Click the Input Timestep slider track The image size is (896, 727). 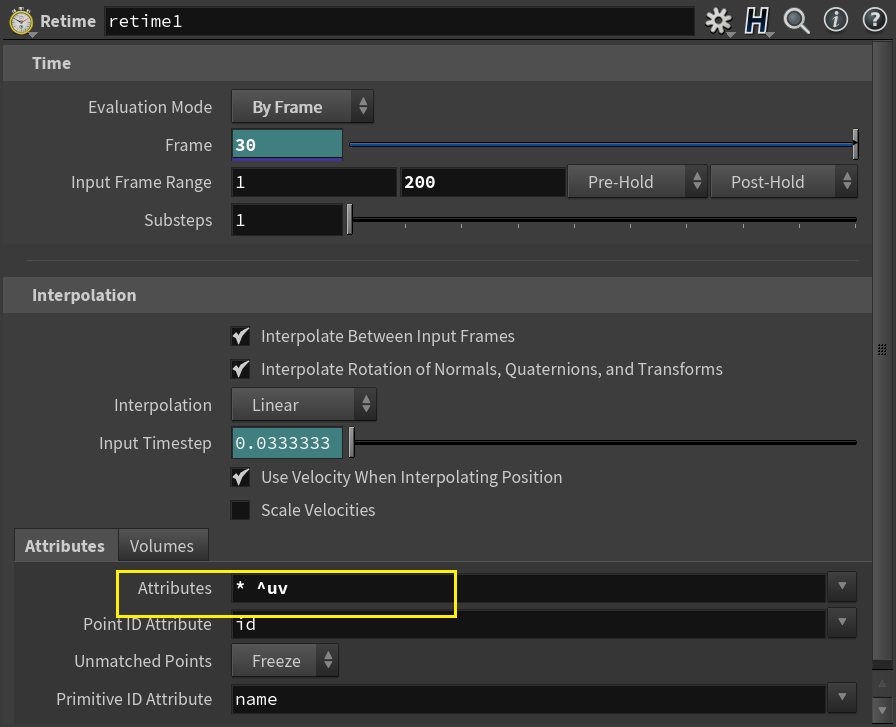point(605,442)
